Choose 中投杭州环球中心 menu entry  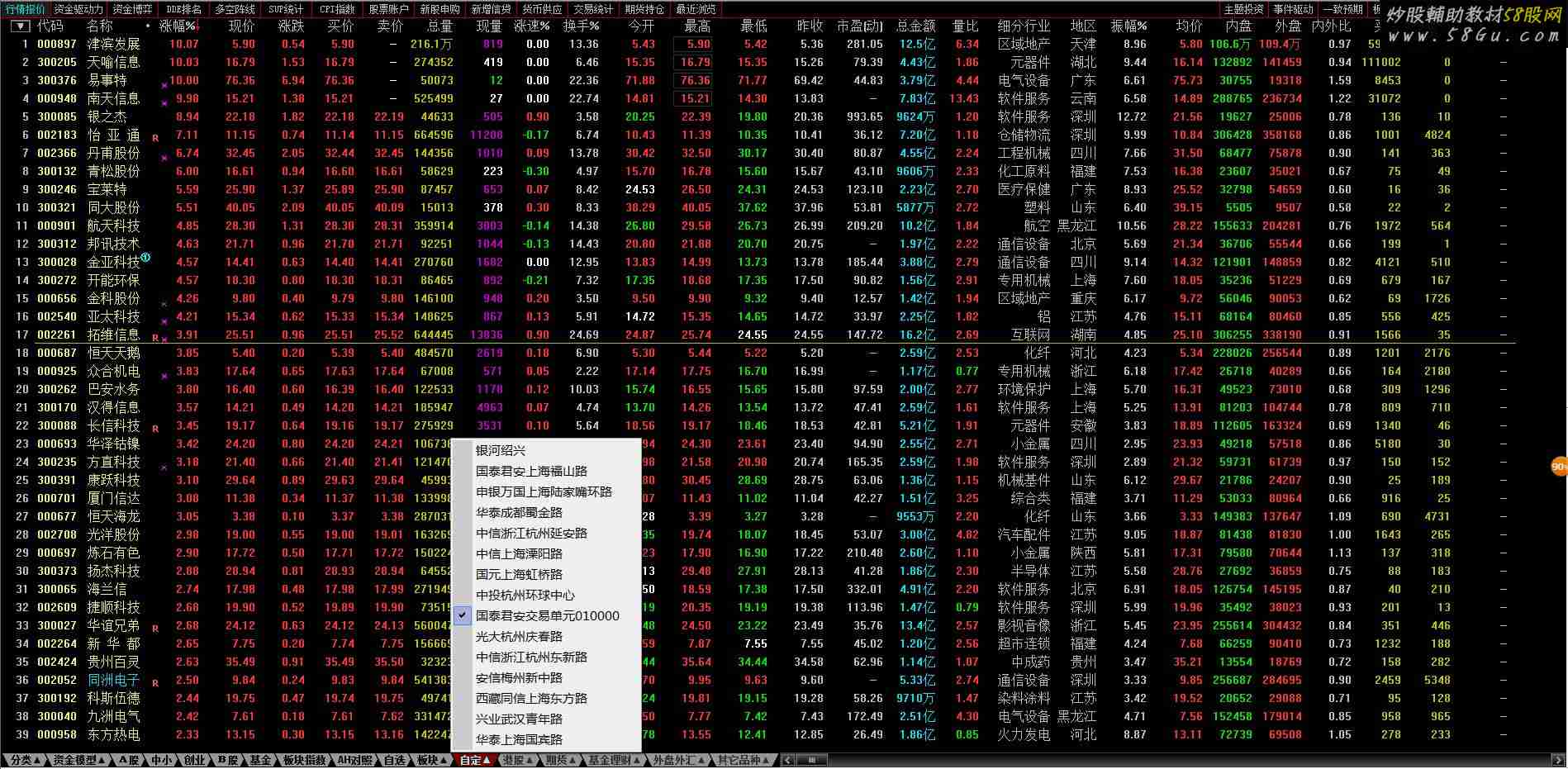tap(546, 595)
